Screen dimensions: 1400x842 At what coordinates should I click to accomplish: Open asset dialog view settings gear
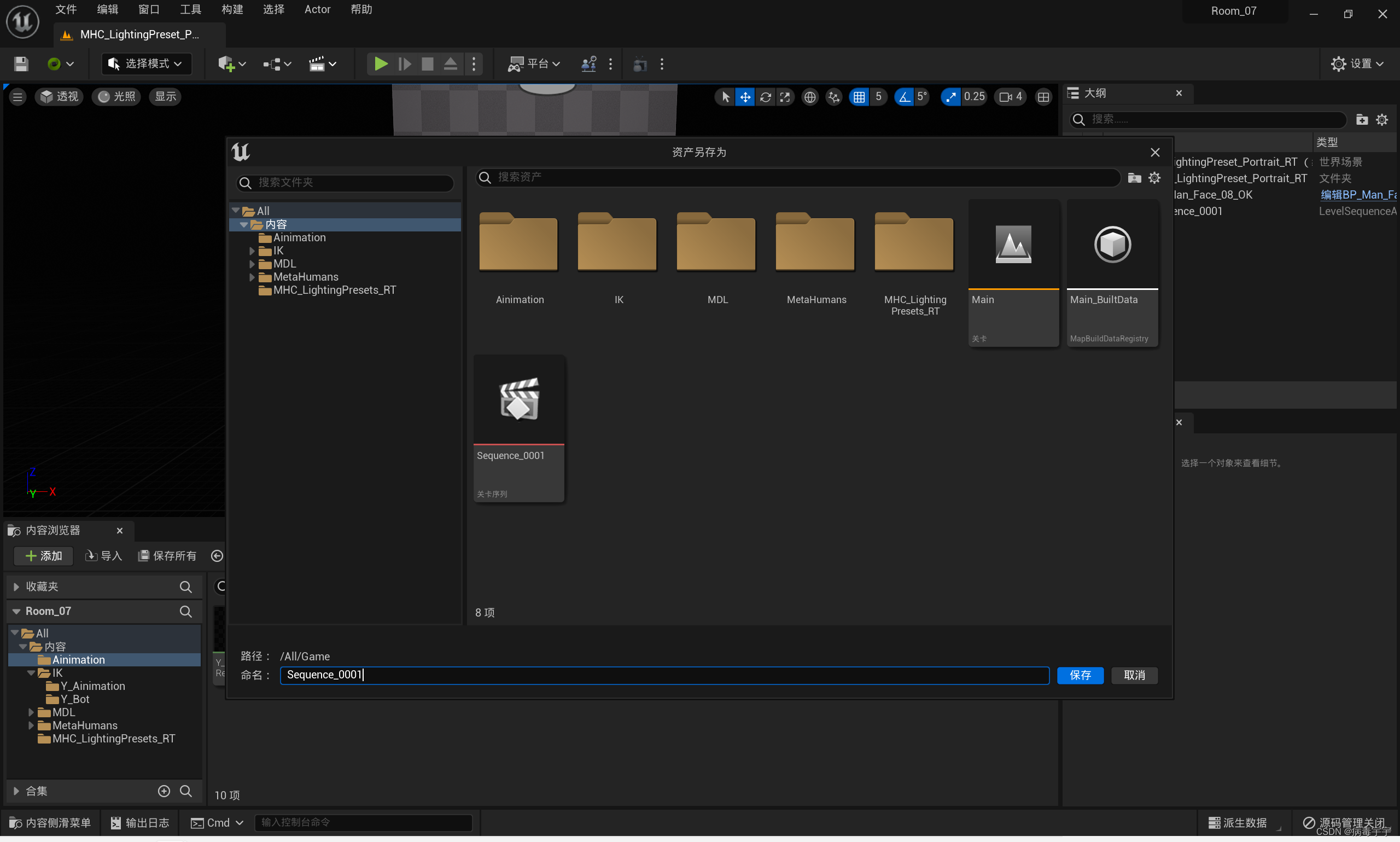tap(1154, 178)
